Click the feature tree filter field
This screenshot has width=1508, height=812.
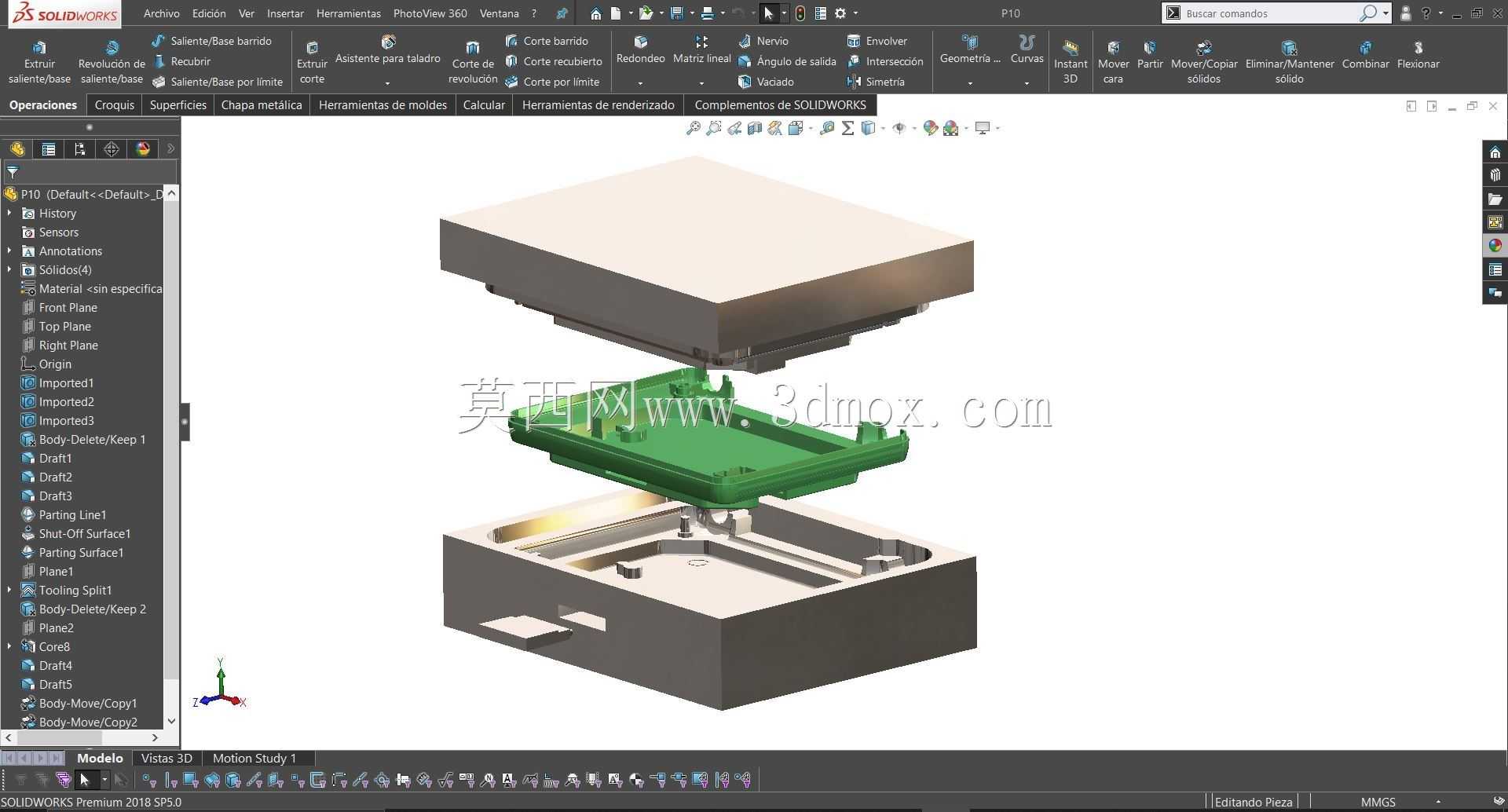pos(90,172)
